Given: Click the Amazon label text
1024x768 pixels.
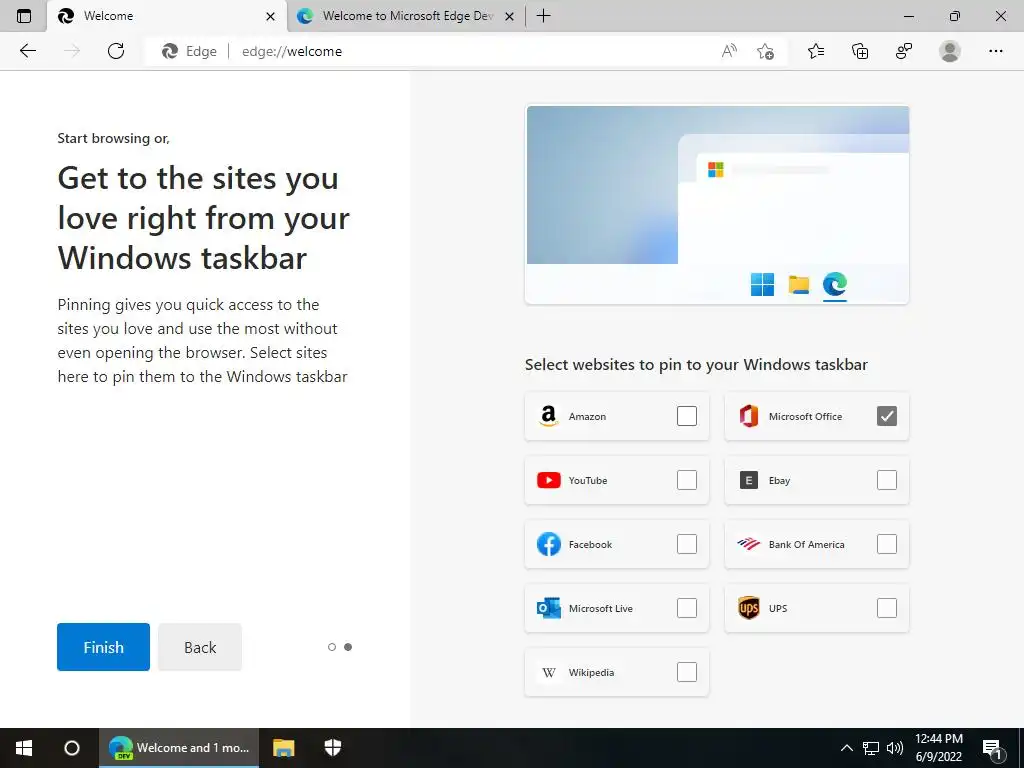Looking at the screenshot, I should [x=587, y=417].
